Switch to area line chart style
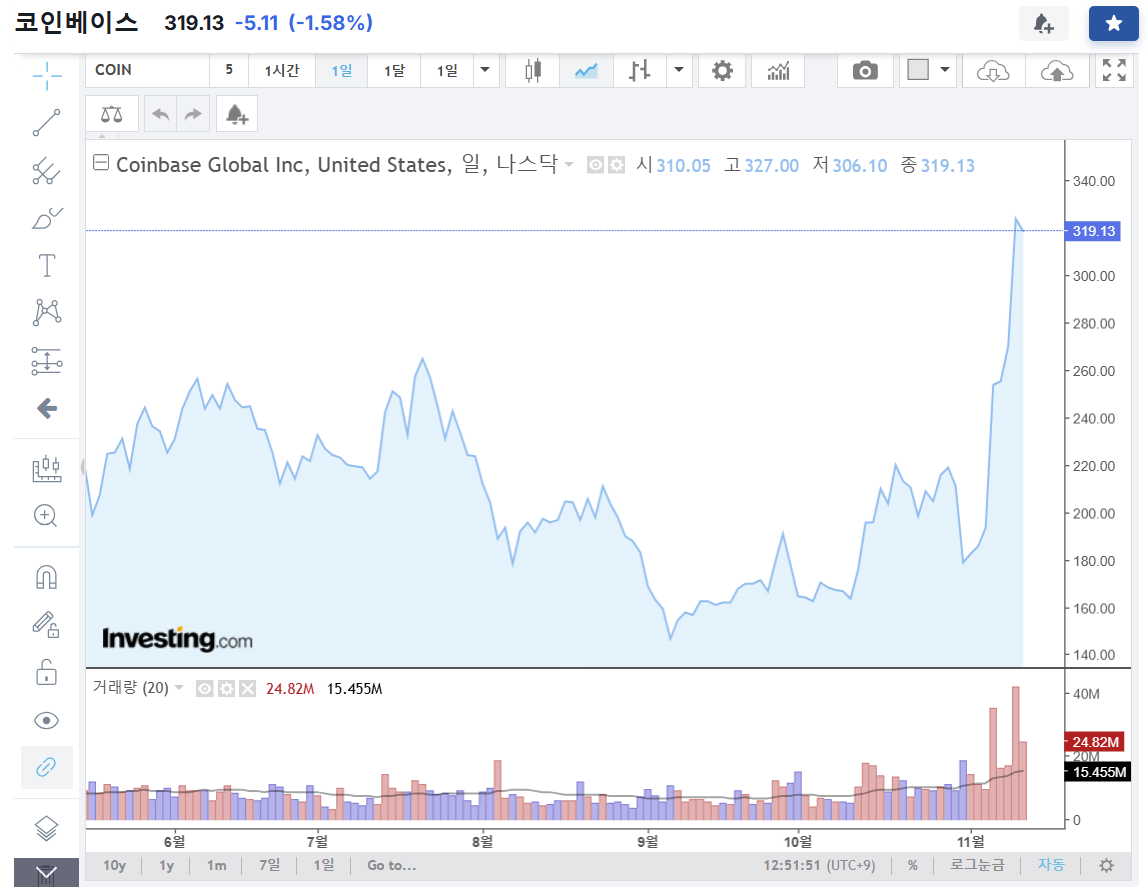Screen dimensions: 1148x887 coord(586,71)
